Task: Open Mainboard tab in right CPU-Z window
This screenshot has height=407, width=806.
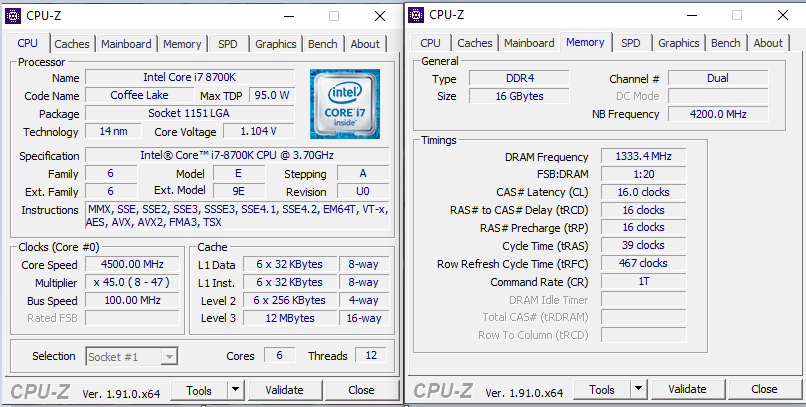Action: click(529, 43)
